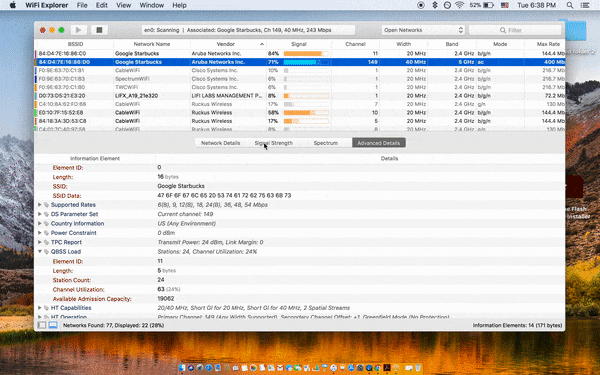Toggle the left status bar panel icon
The image size is (600, 375).
pos(42,325)
